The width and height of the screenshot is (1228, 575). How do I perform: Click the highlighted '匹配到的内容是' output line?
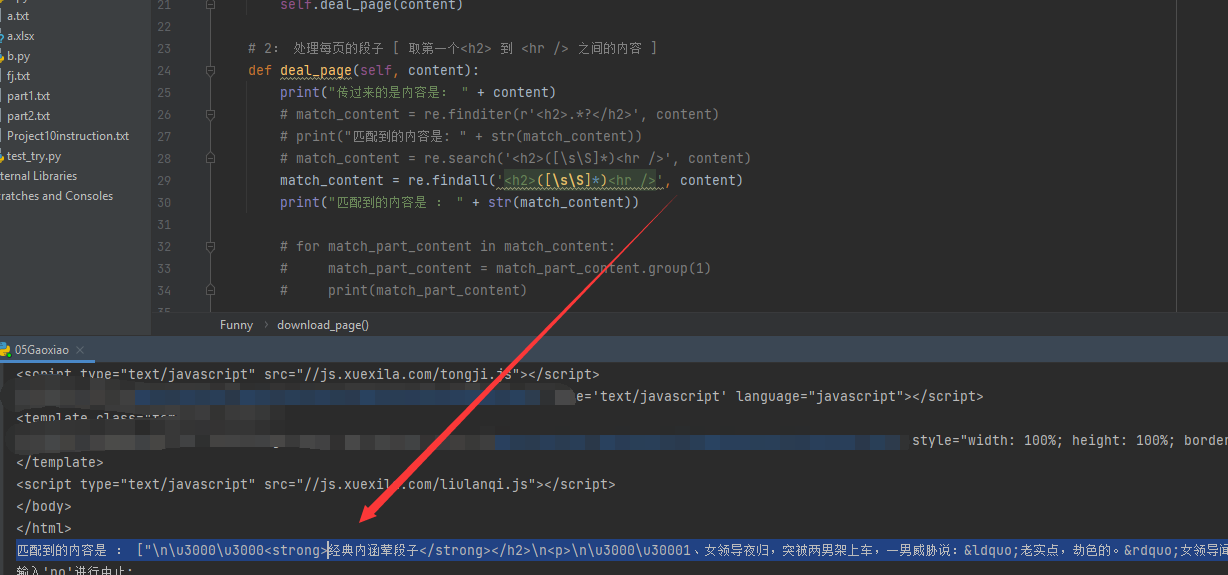pos(622,550)
